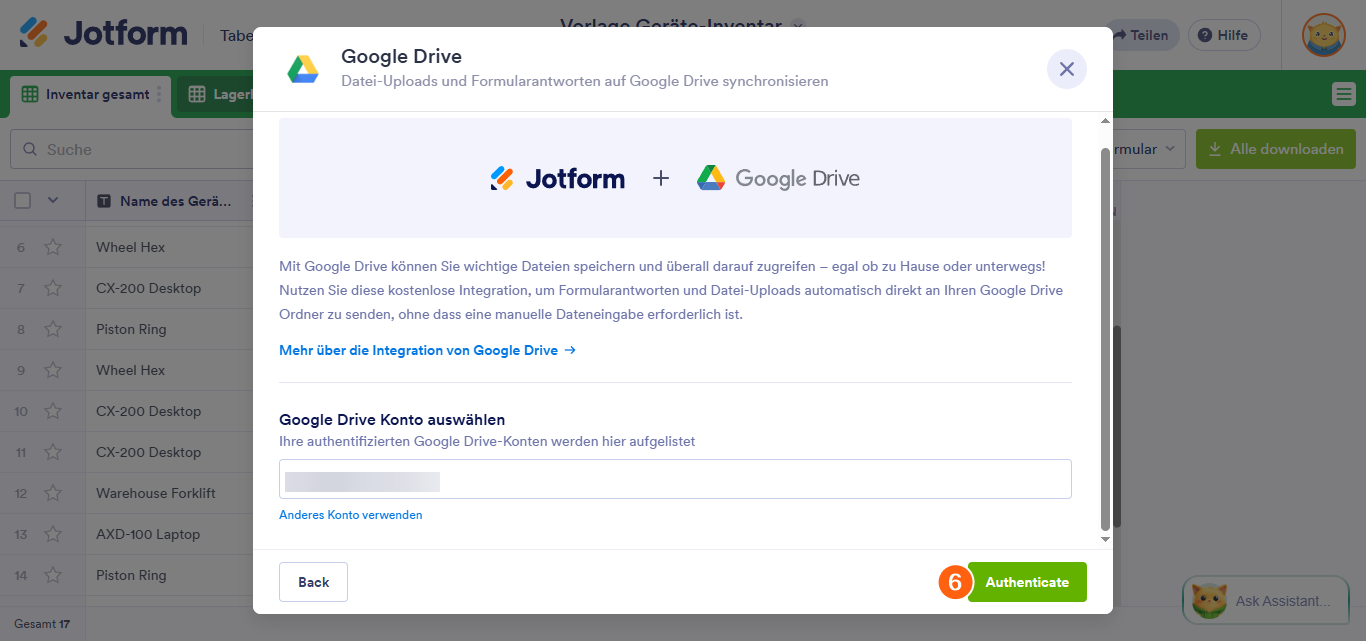Screen dimensions: 1366x641
Task: Star the Warehouse Forklift entry as favorite
Action: 54,492
